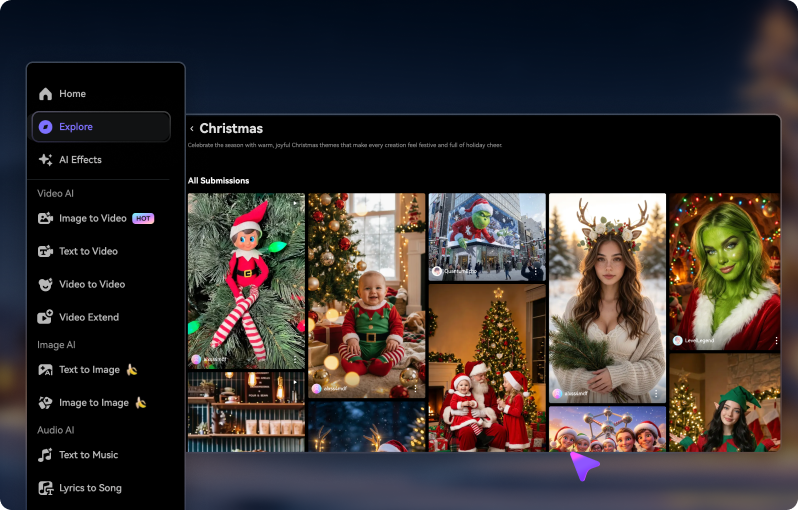Open three-dot menu on antler woman thumbnail
Image resolution: width=798 pixels, height=510 pixels.
(656, 393)
